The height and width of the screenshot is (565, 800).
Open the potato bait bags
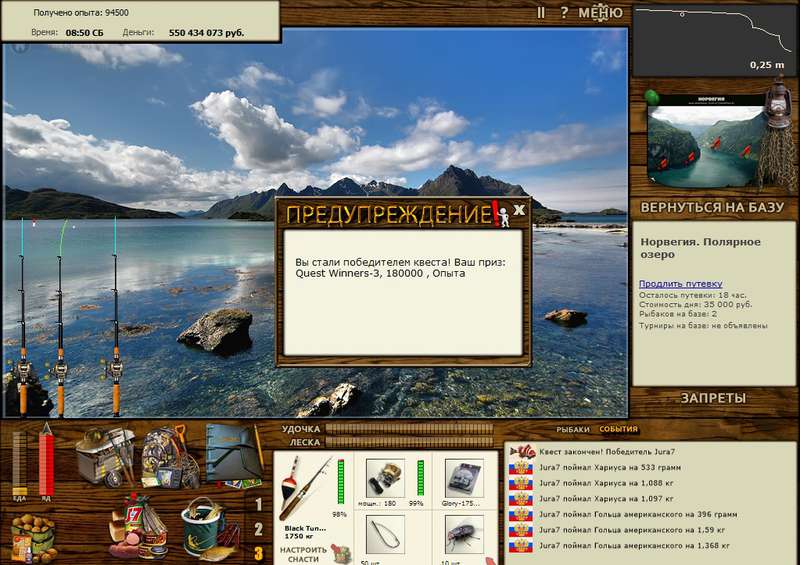pyautogui.click(x=34, y=537)
